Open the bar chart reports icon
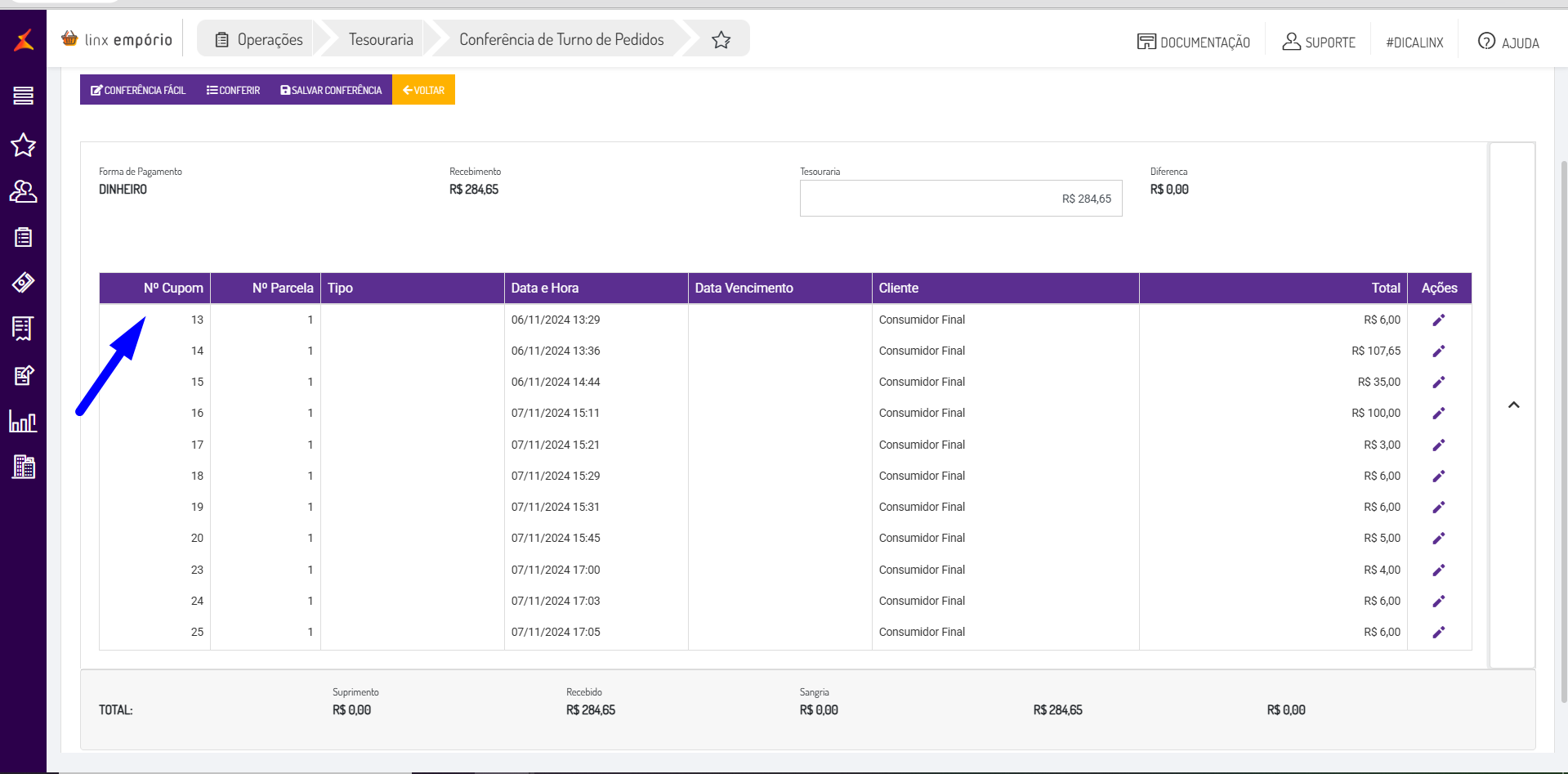The width and height of the screenshot is (1568, 774). point(23,422)
